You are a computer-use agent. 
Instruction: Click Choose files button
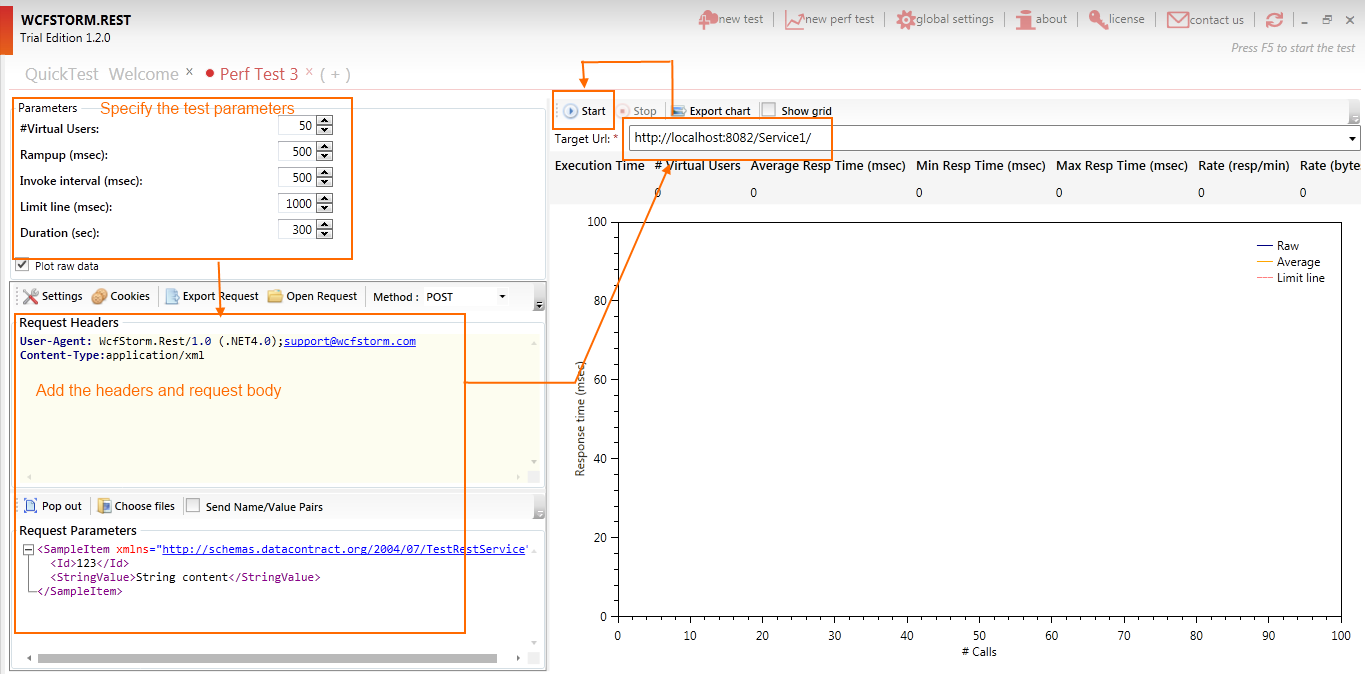(x=136, y=506)
